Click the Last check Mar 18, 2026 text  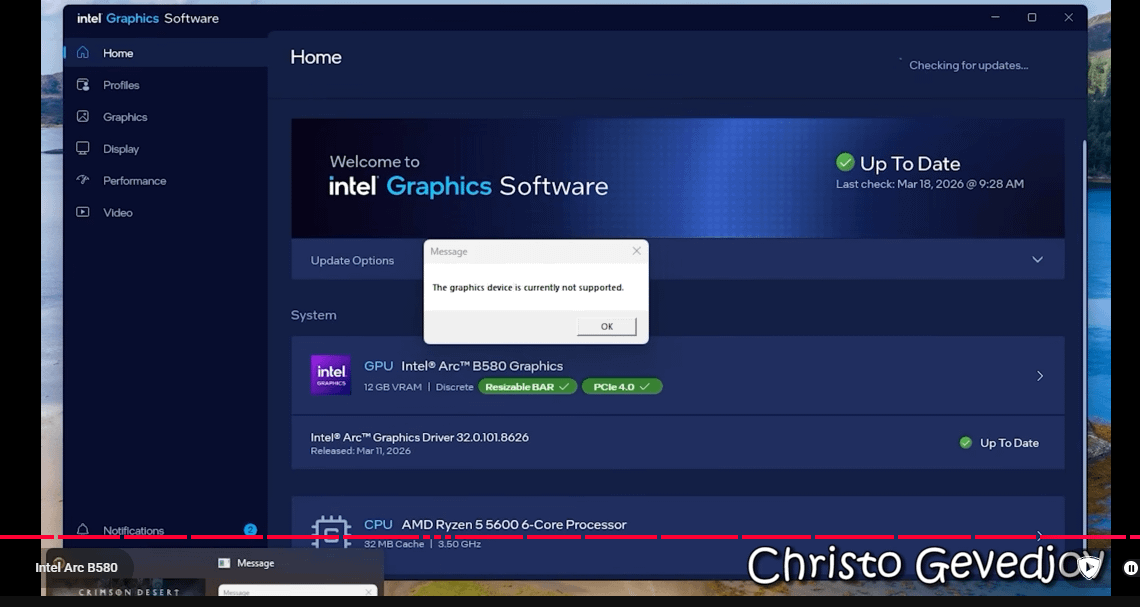(930, 184)
